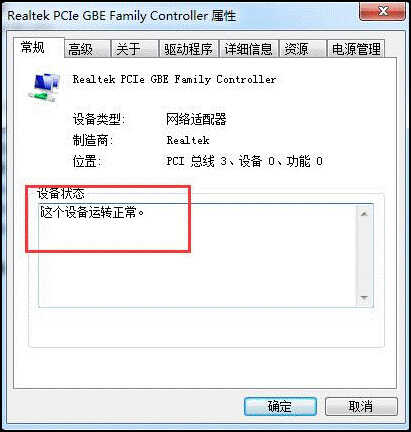The height and width of the screenshot is (432, 411).
Task: Click the 网络适配器 device type value
Action: click(x=196, y=119)
